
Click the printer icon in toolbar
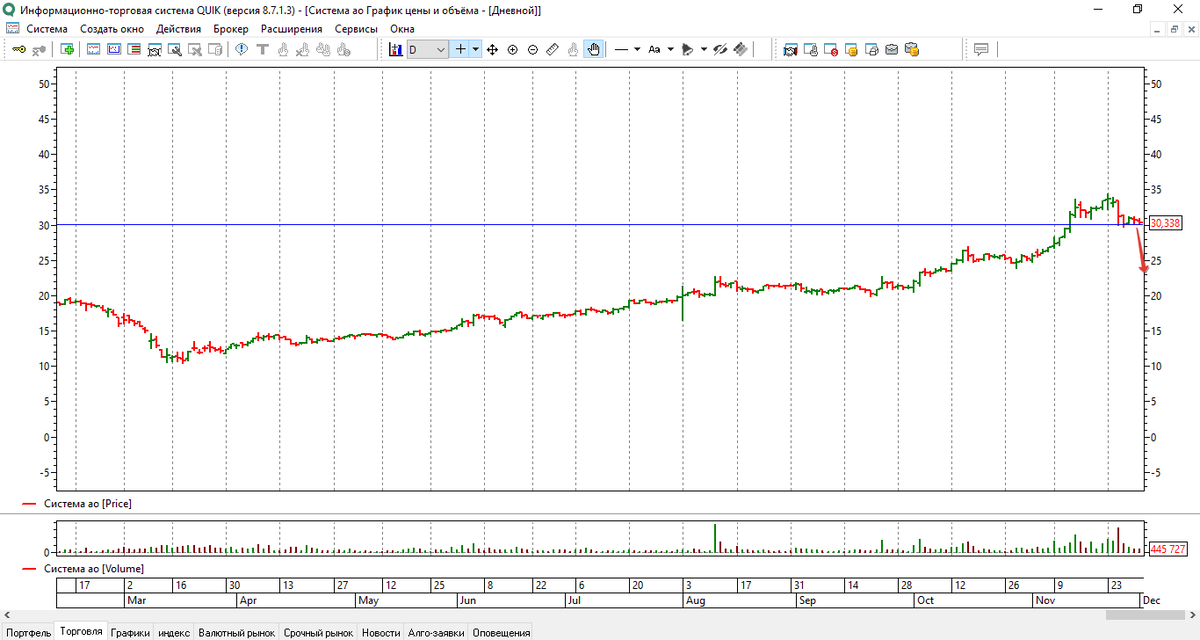[870, 49]
